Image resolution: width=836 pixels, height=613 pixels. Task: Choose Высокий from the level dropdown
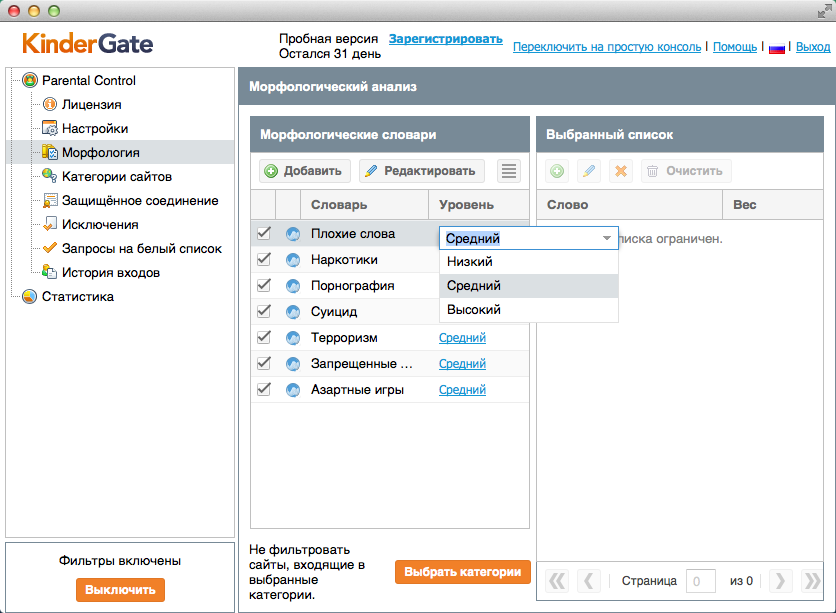(474, 310)
